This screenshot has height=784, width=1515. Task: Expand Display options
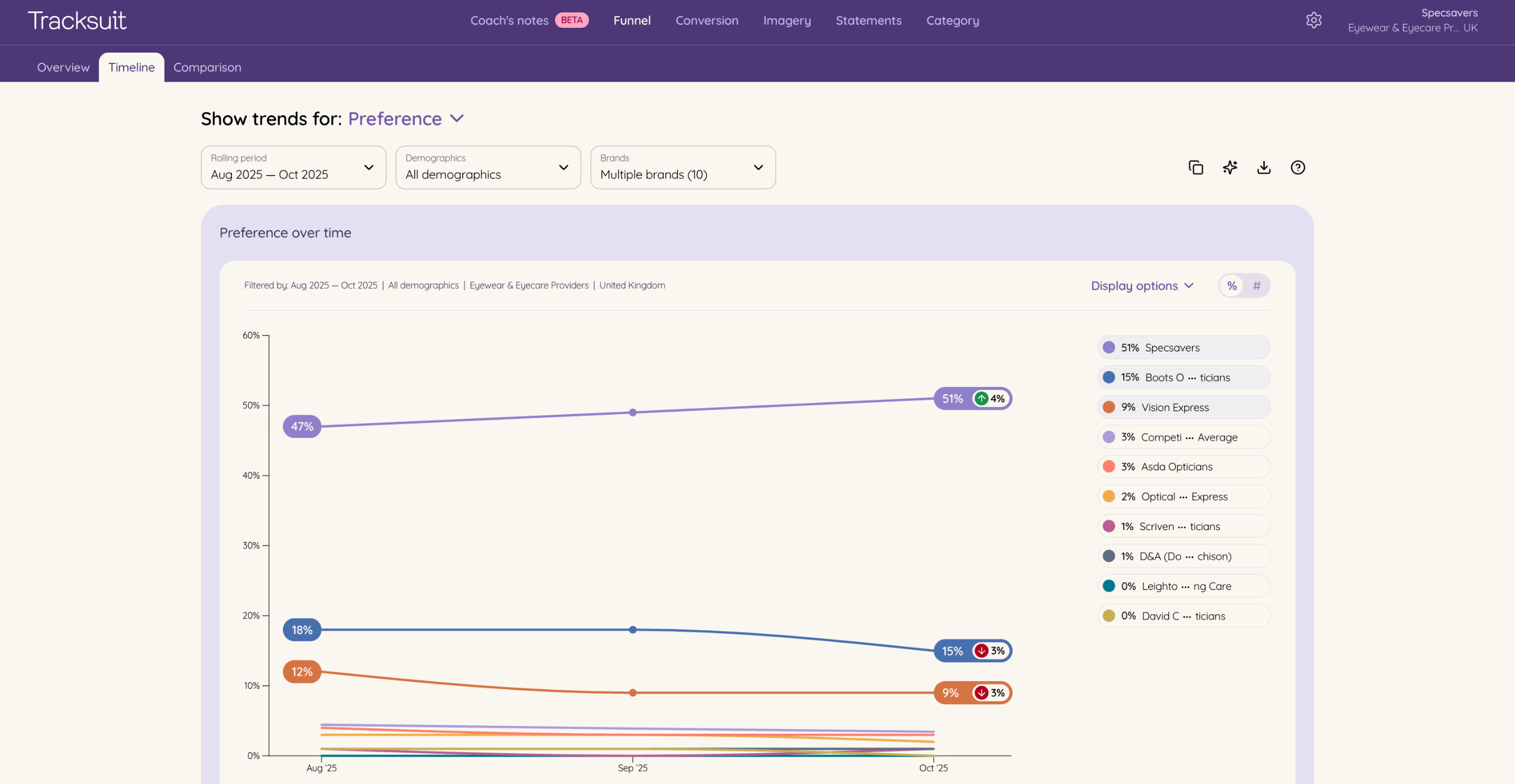(x=1142, y=286)
